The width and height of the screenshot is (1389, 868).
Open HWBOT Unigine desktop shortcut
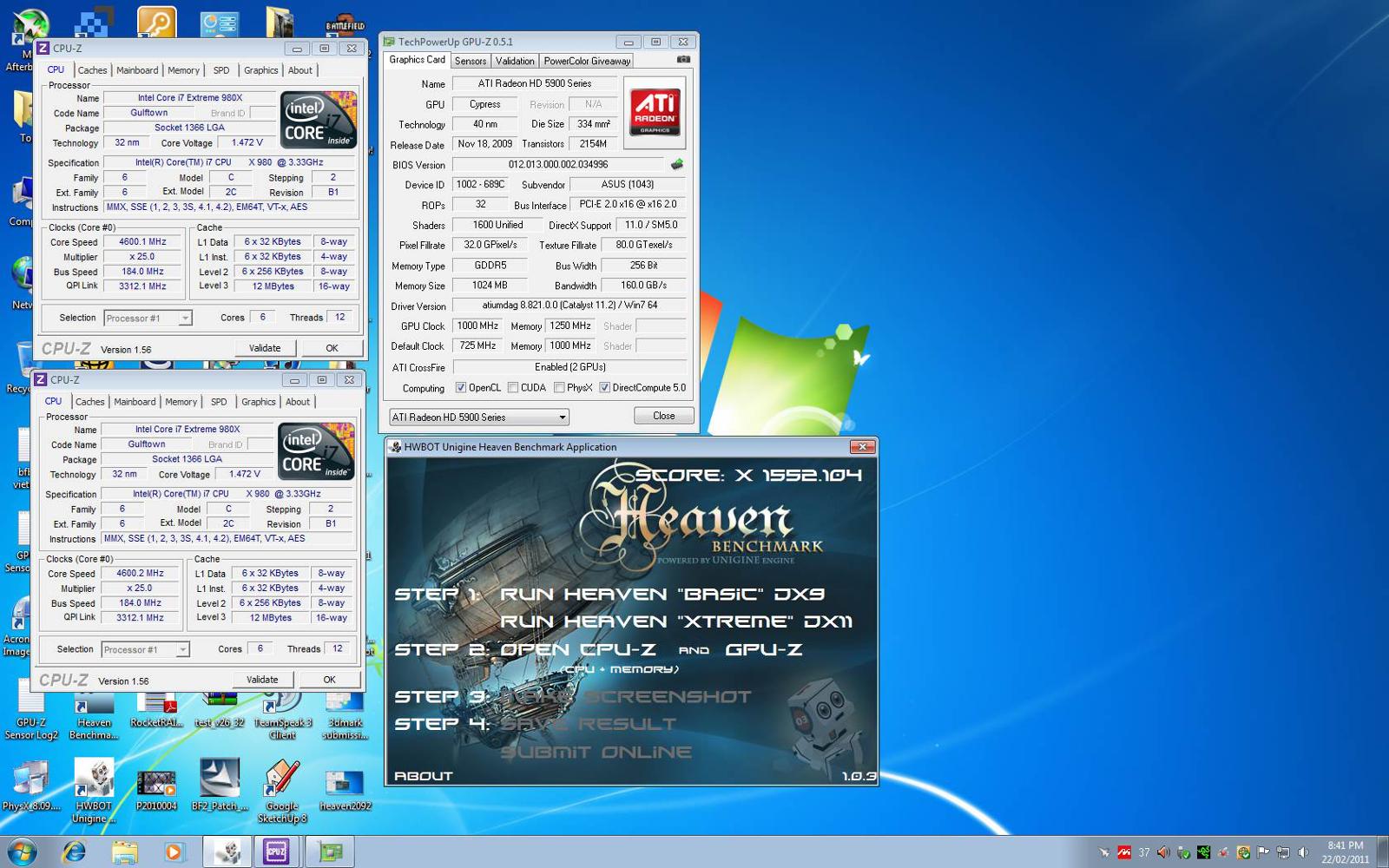93,791
